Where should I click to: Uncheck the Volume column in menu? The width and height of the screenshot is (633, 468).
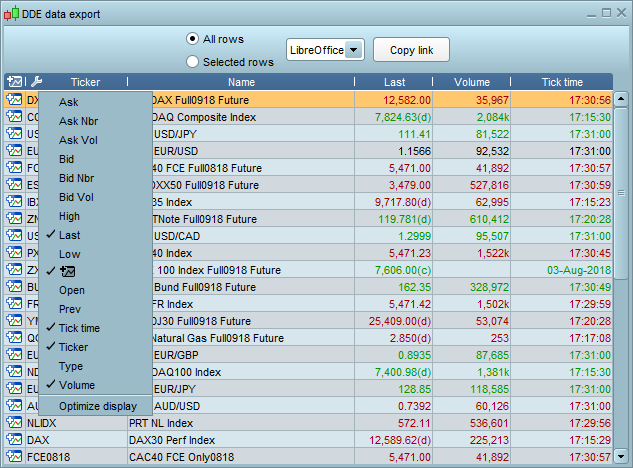click(76, 385)
